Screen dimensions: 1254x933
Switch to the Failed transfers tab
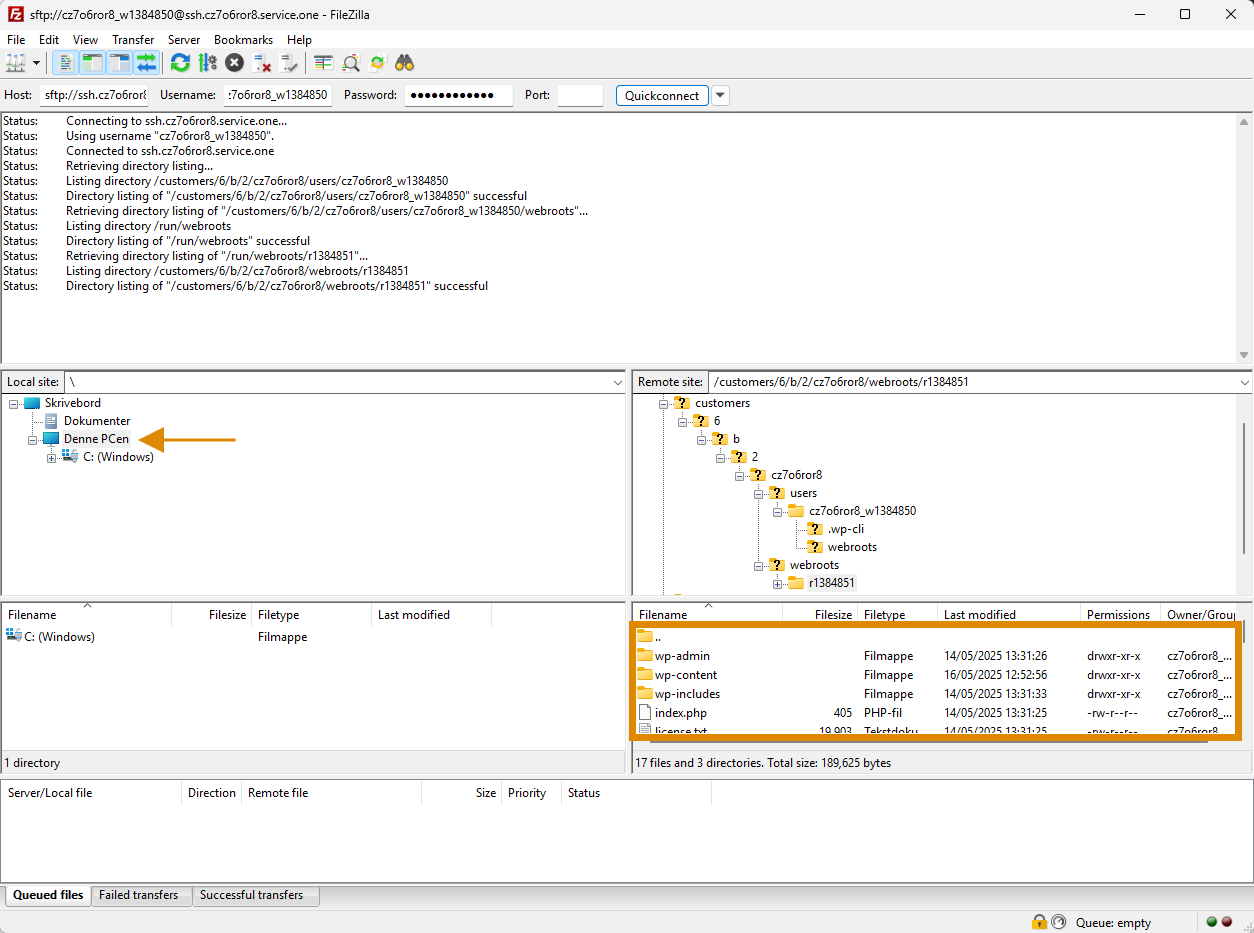click(139, 895)
